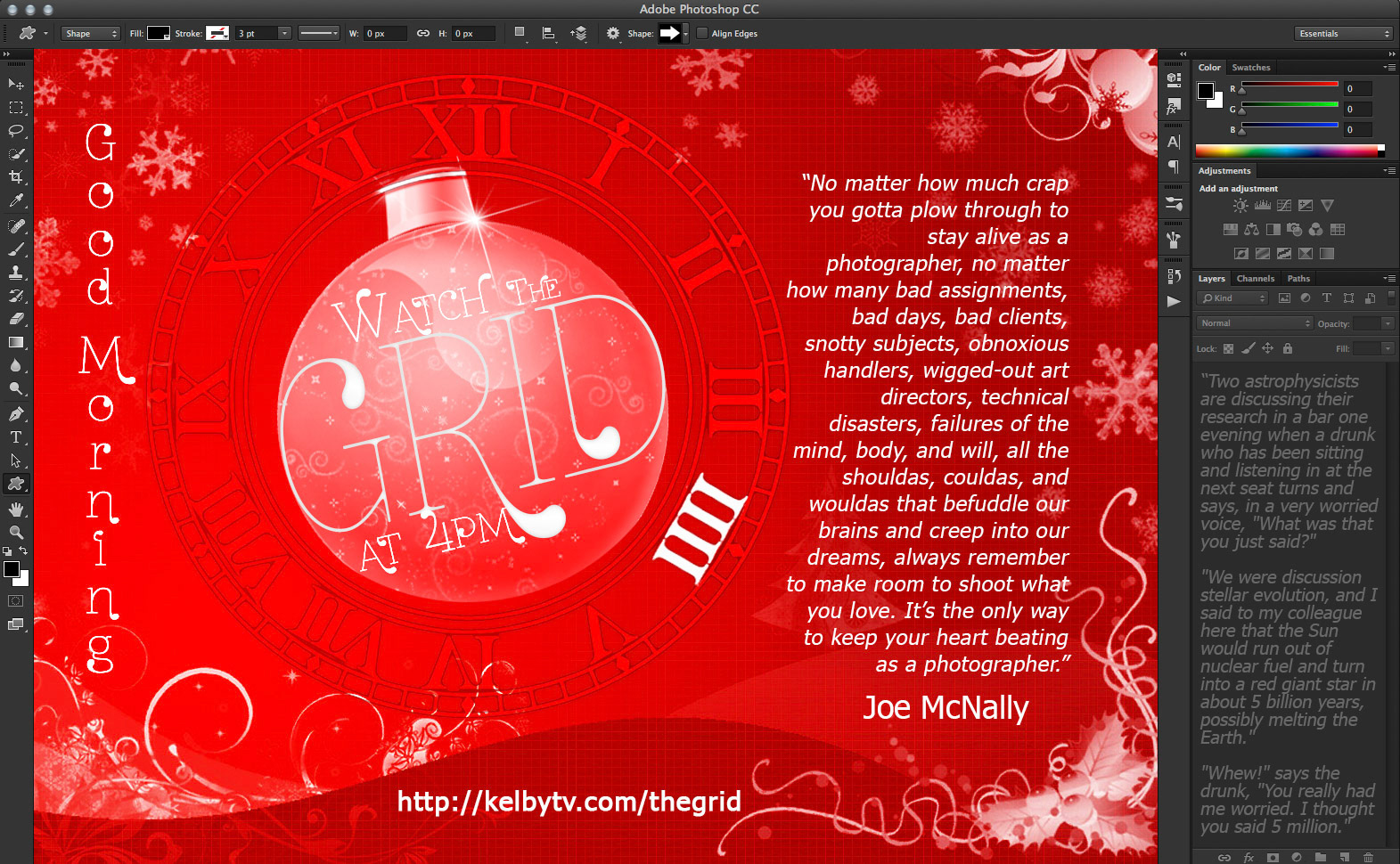This screenshot has height=864, width=1400.
Task: Open the Essentials workspace dropdown
Action: [1343, 34]
